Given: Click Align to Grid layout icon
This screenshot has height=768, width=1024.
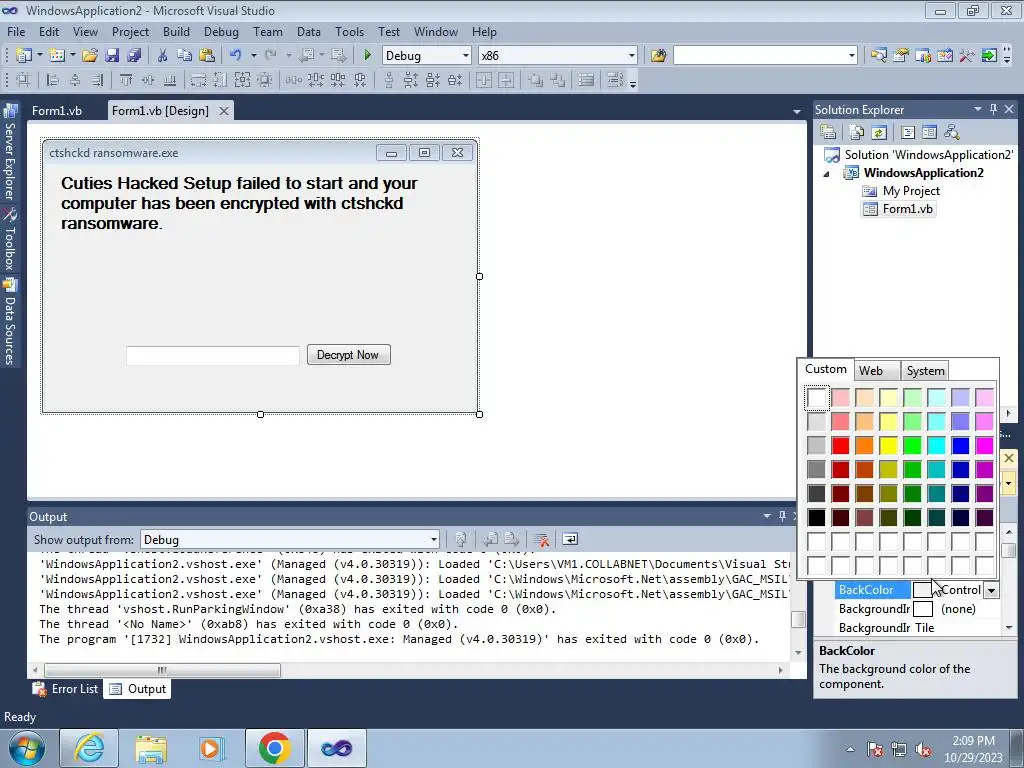Looking at the screenshot, I should point(24,80).
